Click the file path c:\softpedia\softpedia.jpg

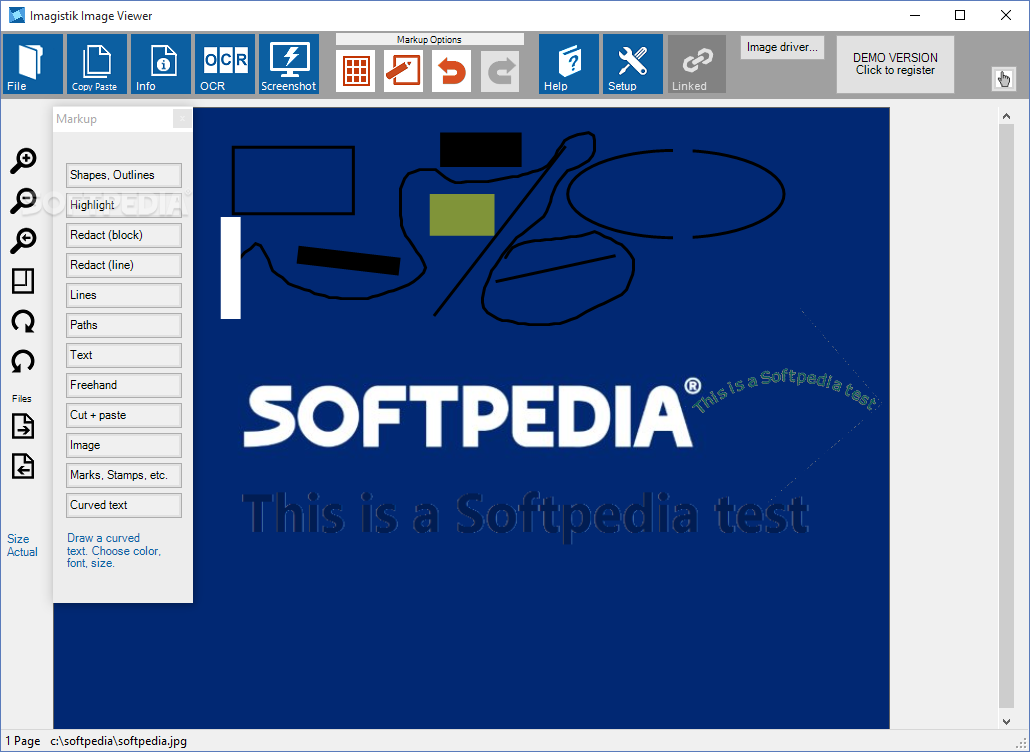tap(118, 741)
